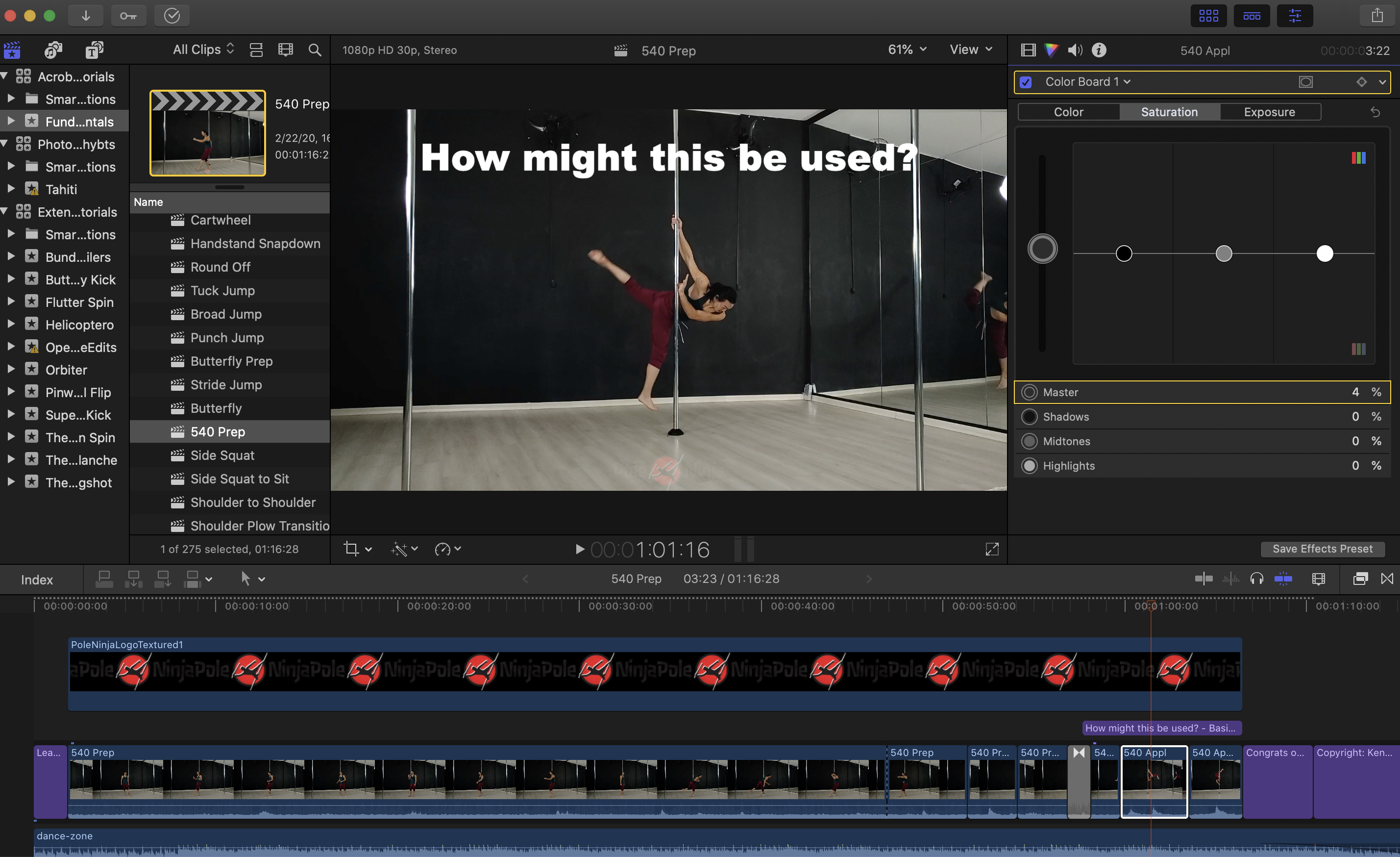
Task: Click append clip edit icon
Action: click(x=163, y=579)
